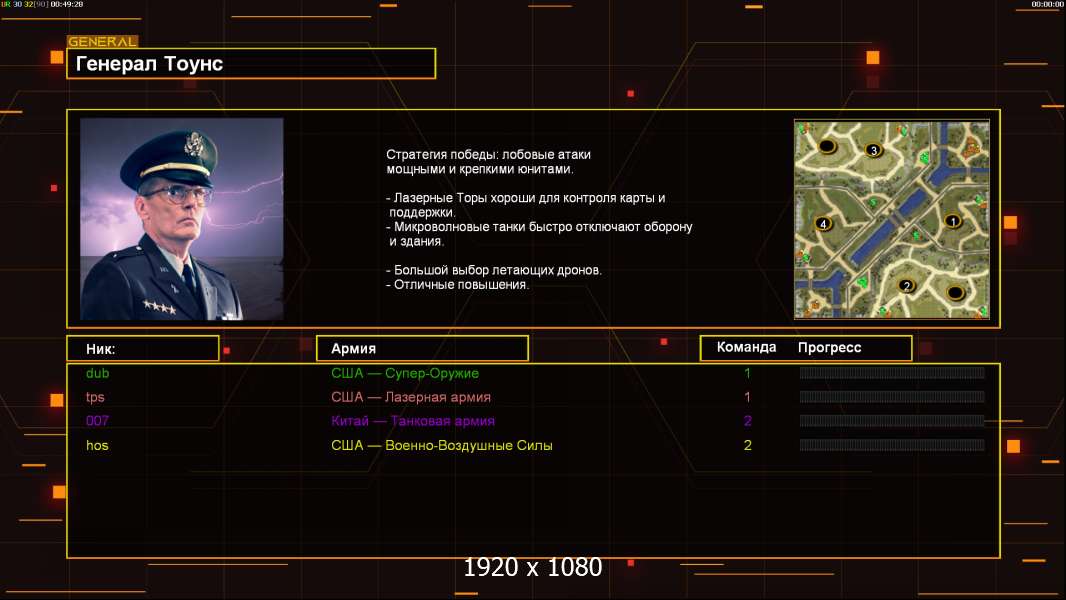Select the 'Команда' column header

(x=746, y=347)
